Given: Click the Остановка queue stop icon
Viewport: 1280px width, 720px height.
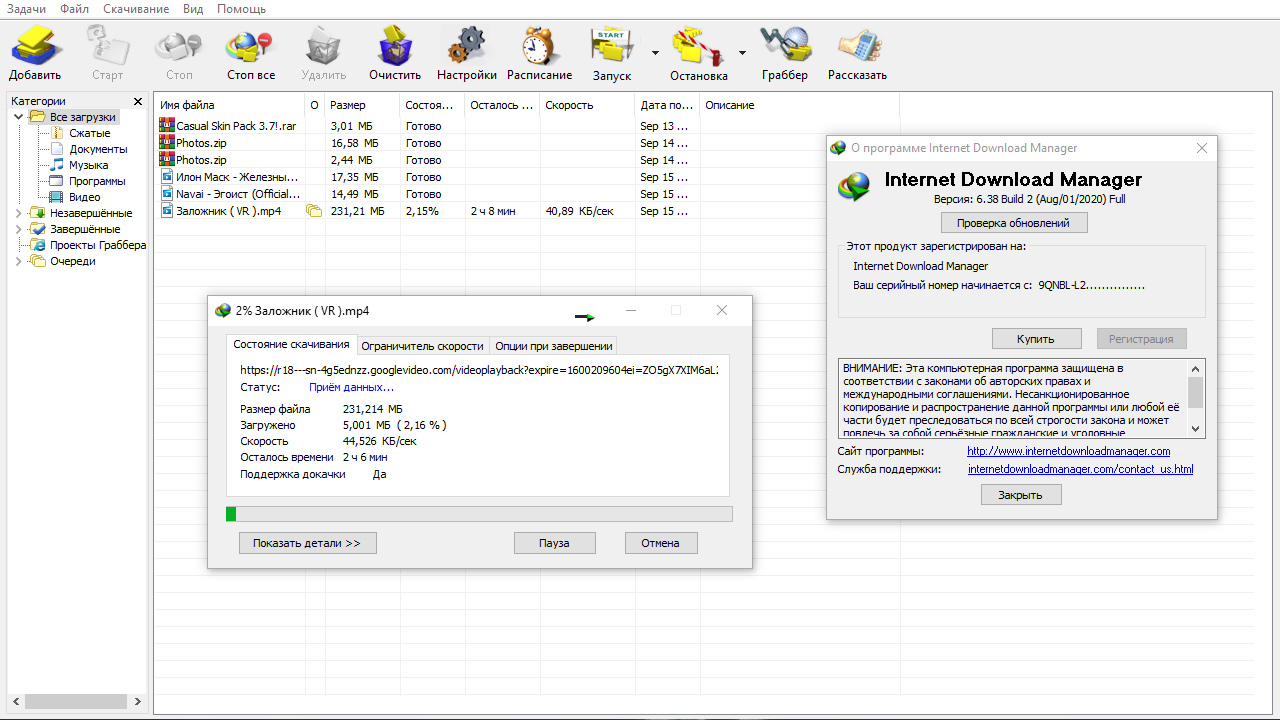Looking at the screenshot, I should tap(698, 46).
